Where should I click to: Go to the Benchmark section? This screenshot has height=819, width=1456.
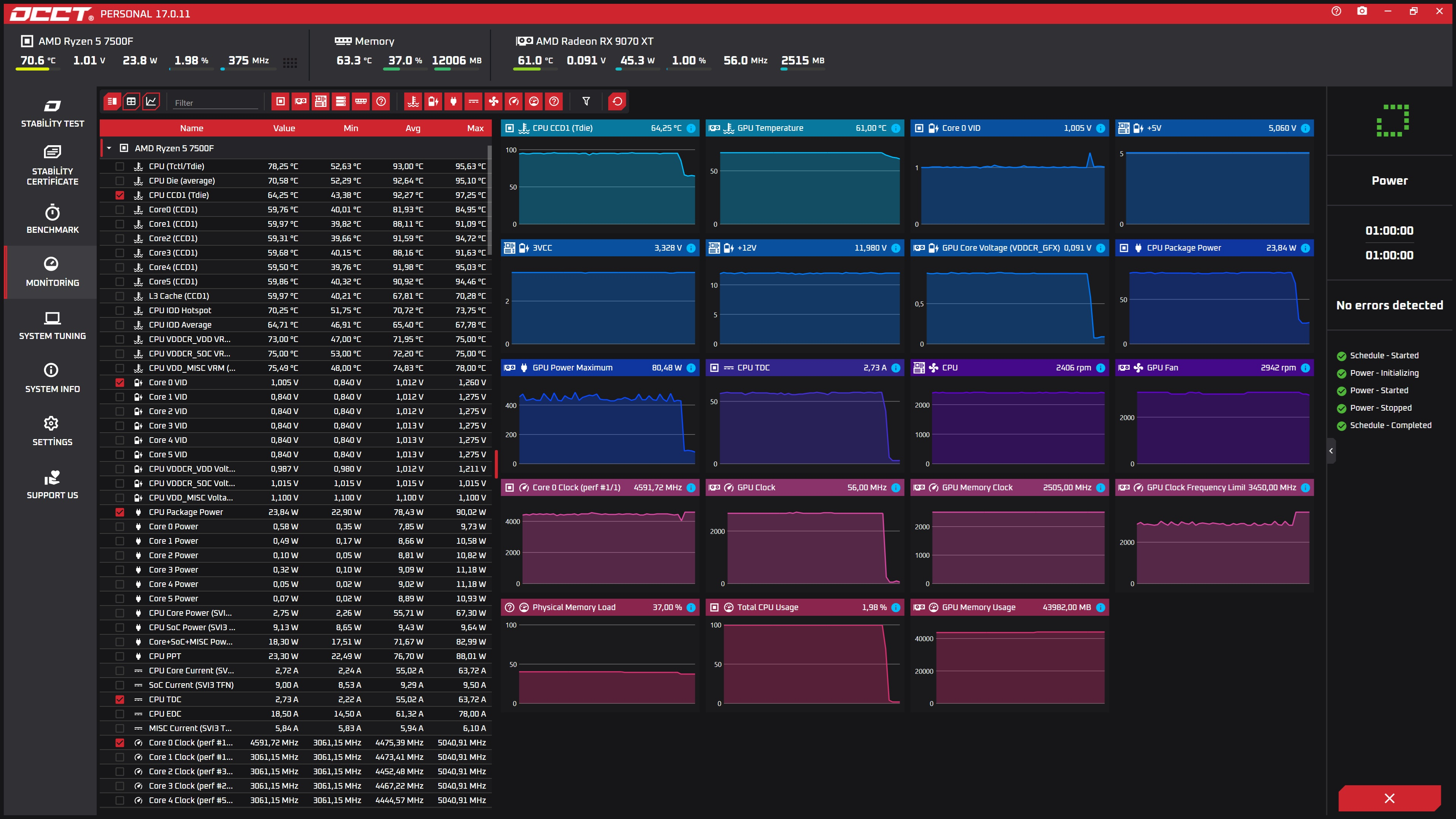click(x=52, y=219)
